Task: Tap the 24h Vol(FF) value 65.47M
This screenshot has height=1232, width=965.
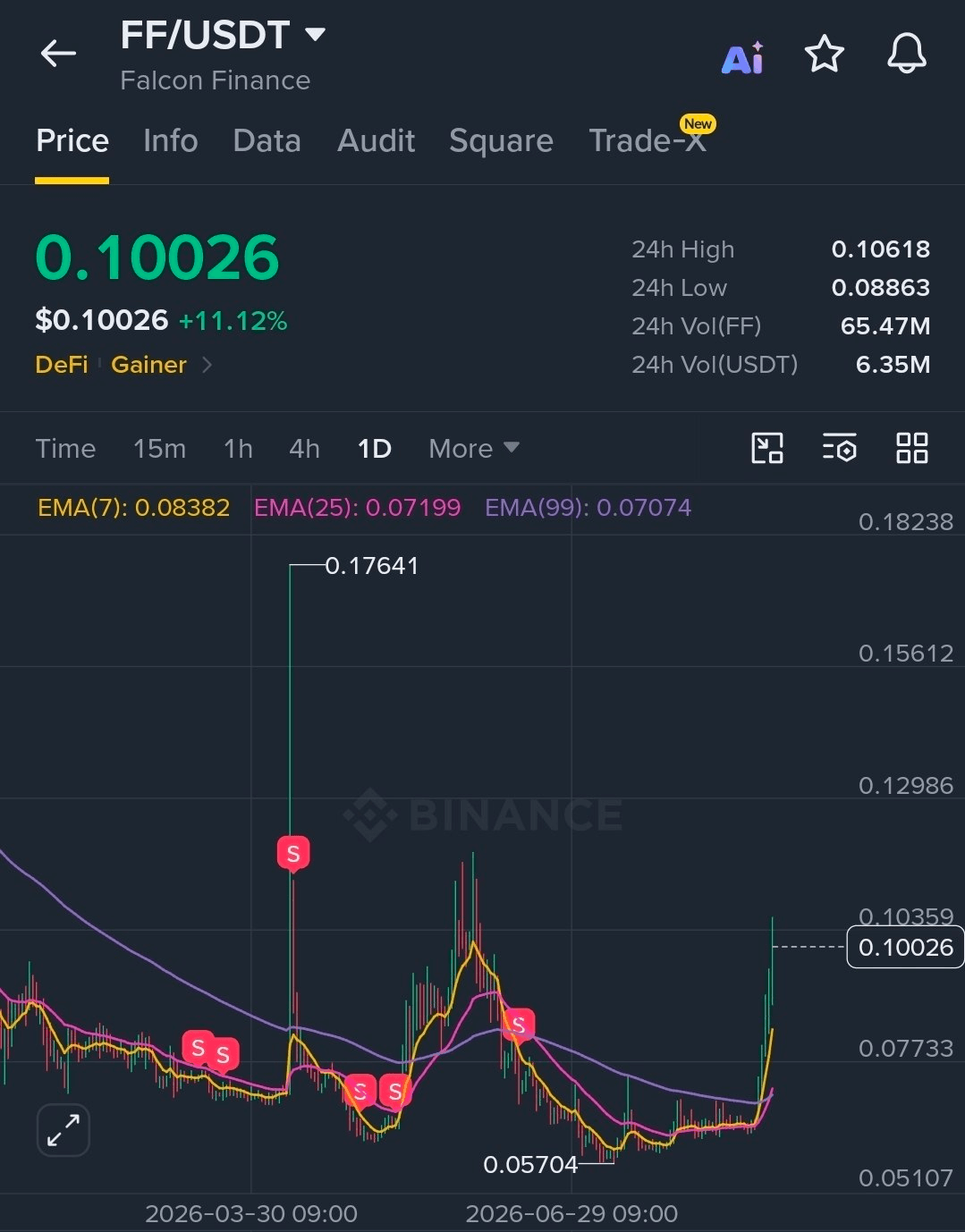Action: (x=885, y=326)
